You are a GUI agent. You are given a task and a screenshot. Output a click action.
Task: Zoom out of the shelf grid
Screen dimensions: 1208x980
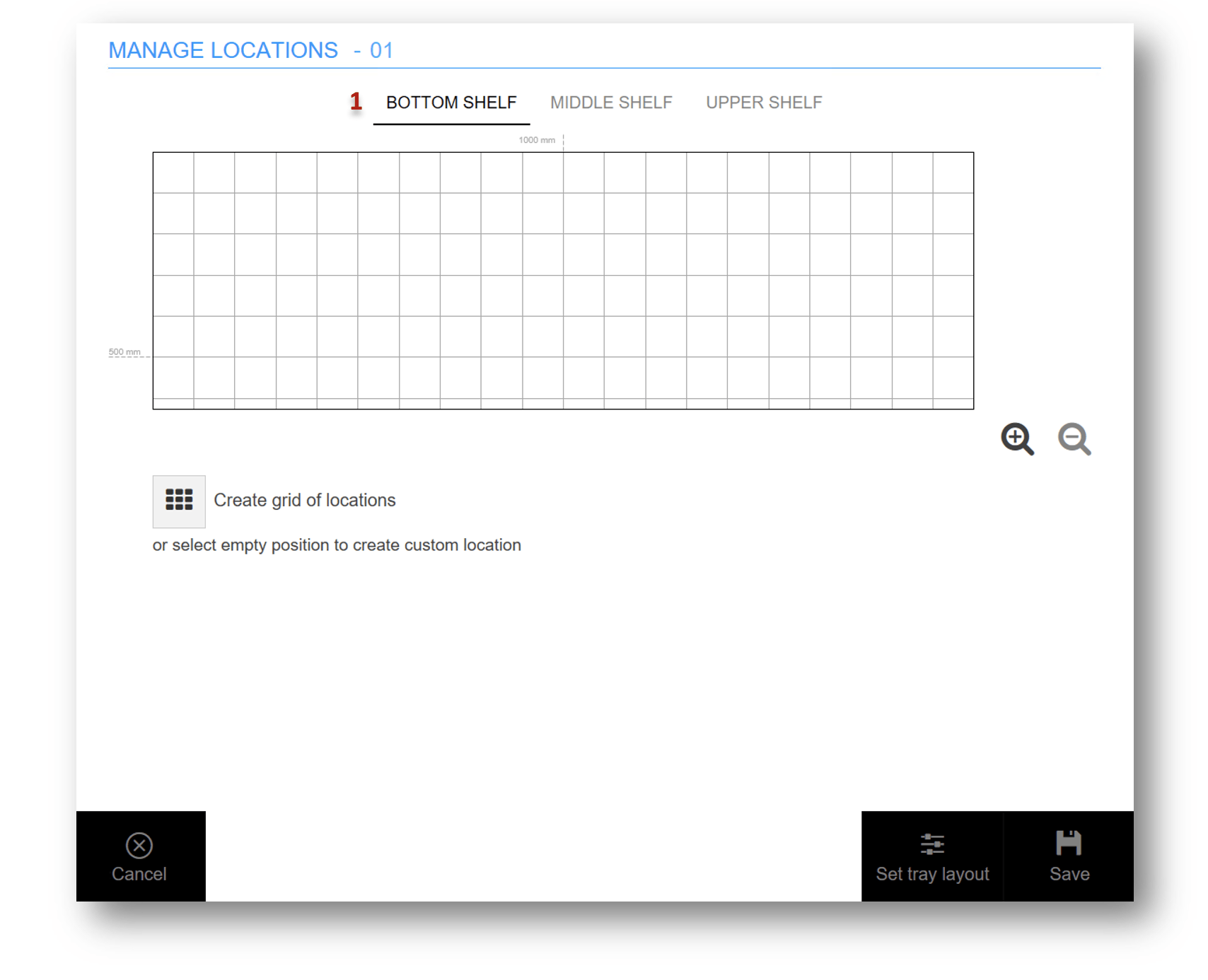tap(1074, 439)
